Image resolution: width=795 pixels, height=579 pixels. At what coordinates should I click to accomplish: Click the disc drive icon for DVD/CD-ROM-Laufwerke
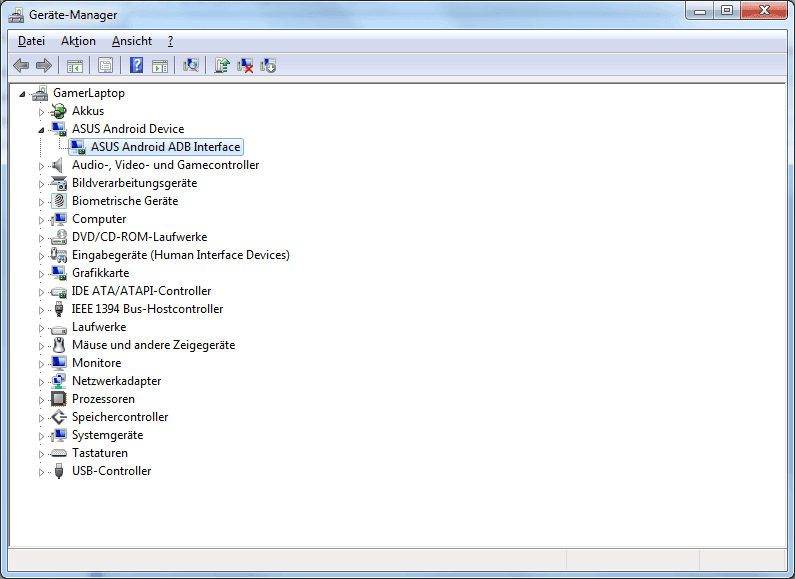pos(59,237)
